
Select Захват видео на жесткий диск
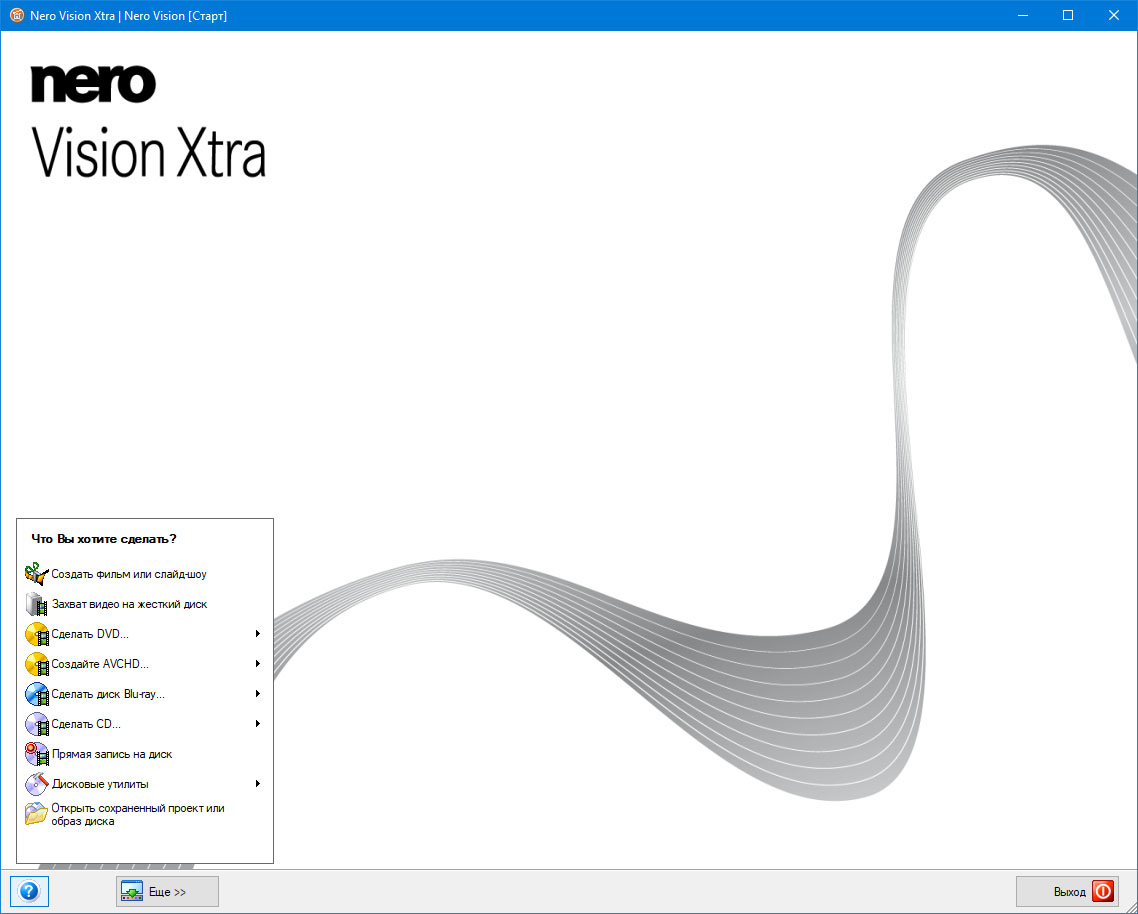click(x=130, y=604)
